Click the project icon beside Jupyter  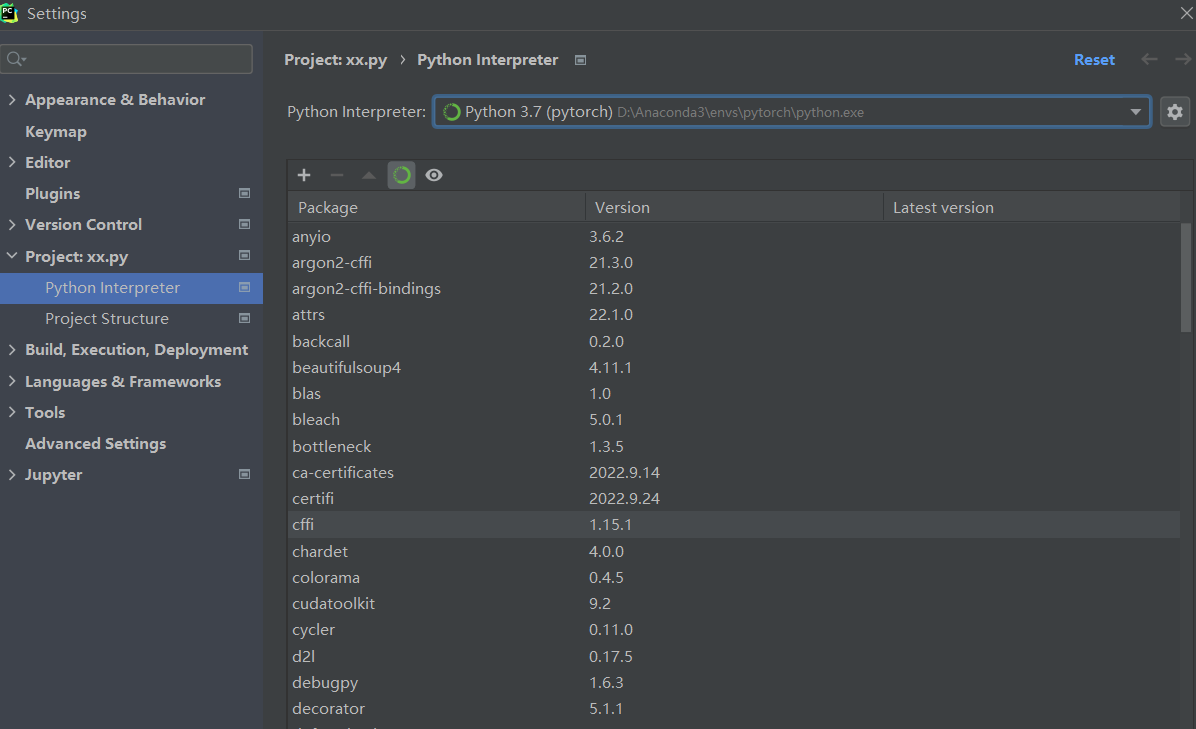pos(244,474)
